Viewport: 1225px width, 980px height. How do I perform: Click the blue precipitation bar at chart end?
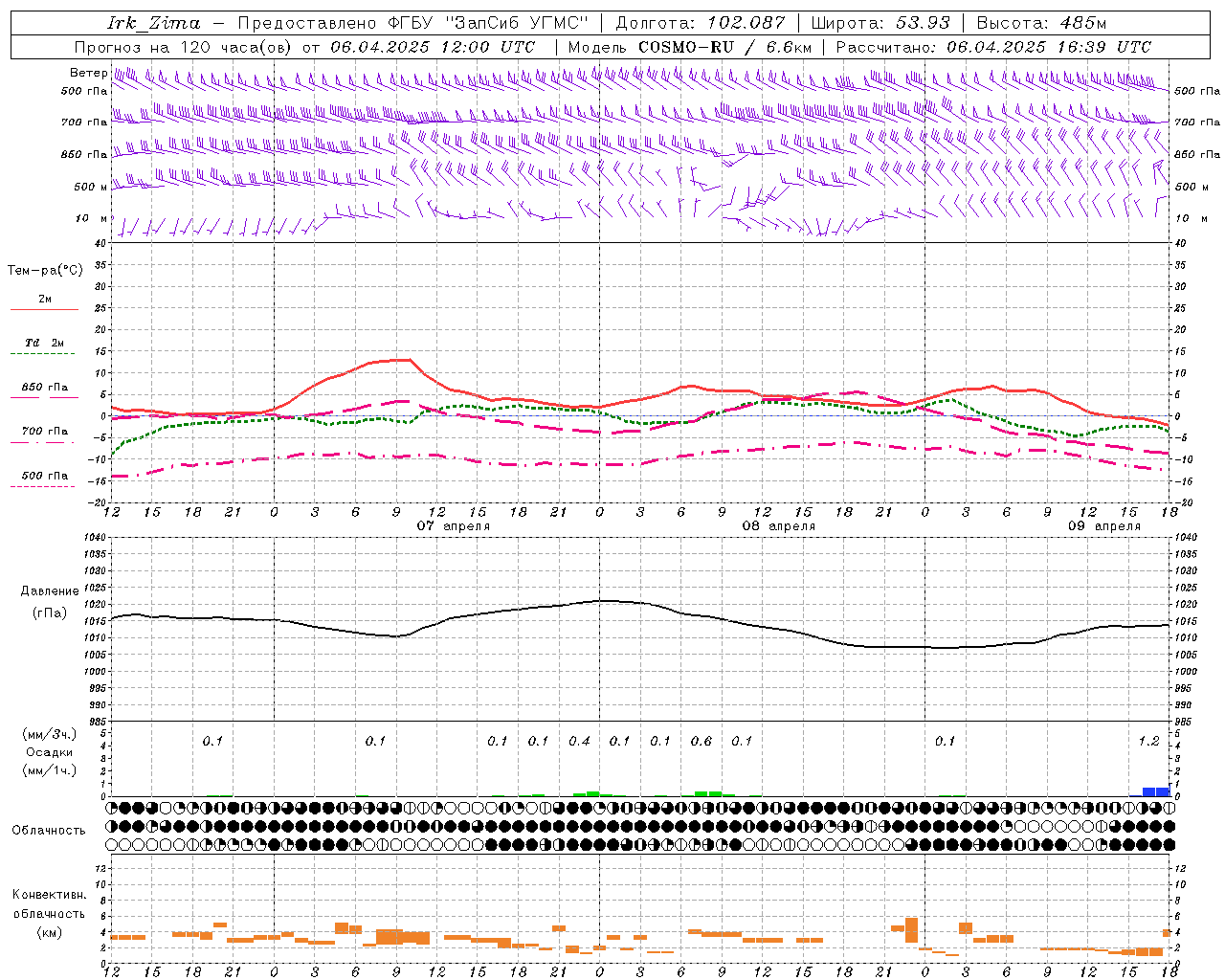pos(1156,791)
